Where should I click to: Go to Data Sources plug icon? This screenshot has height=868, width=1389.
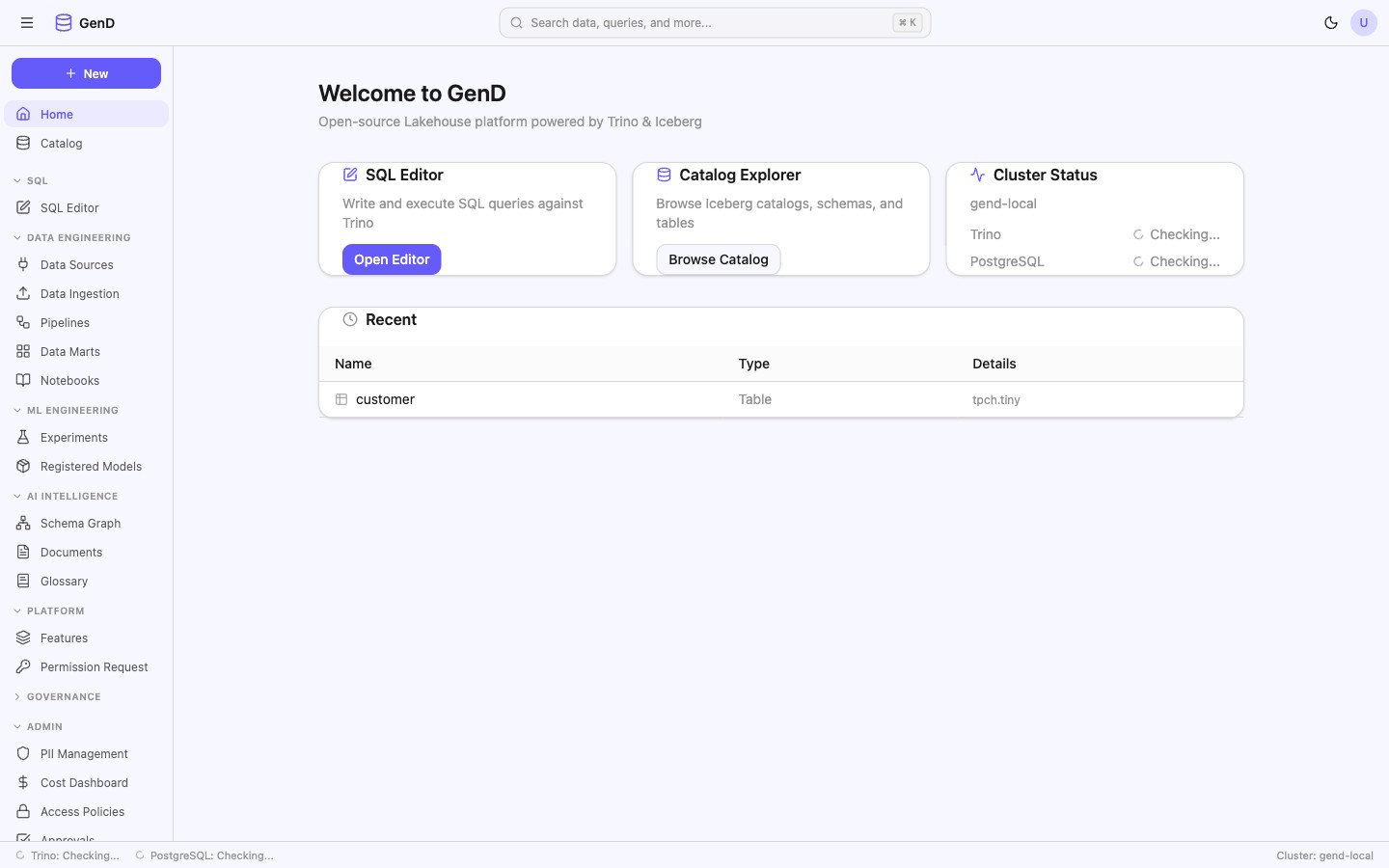click(24, 265)
